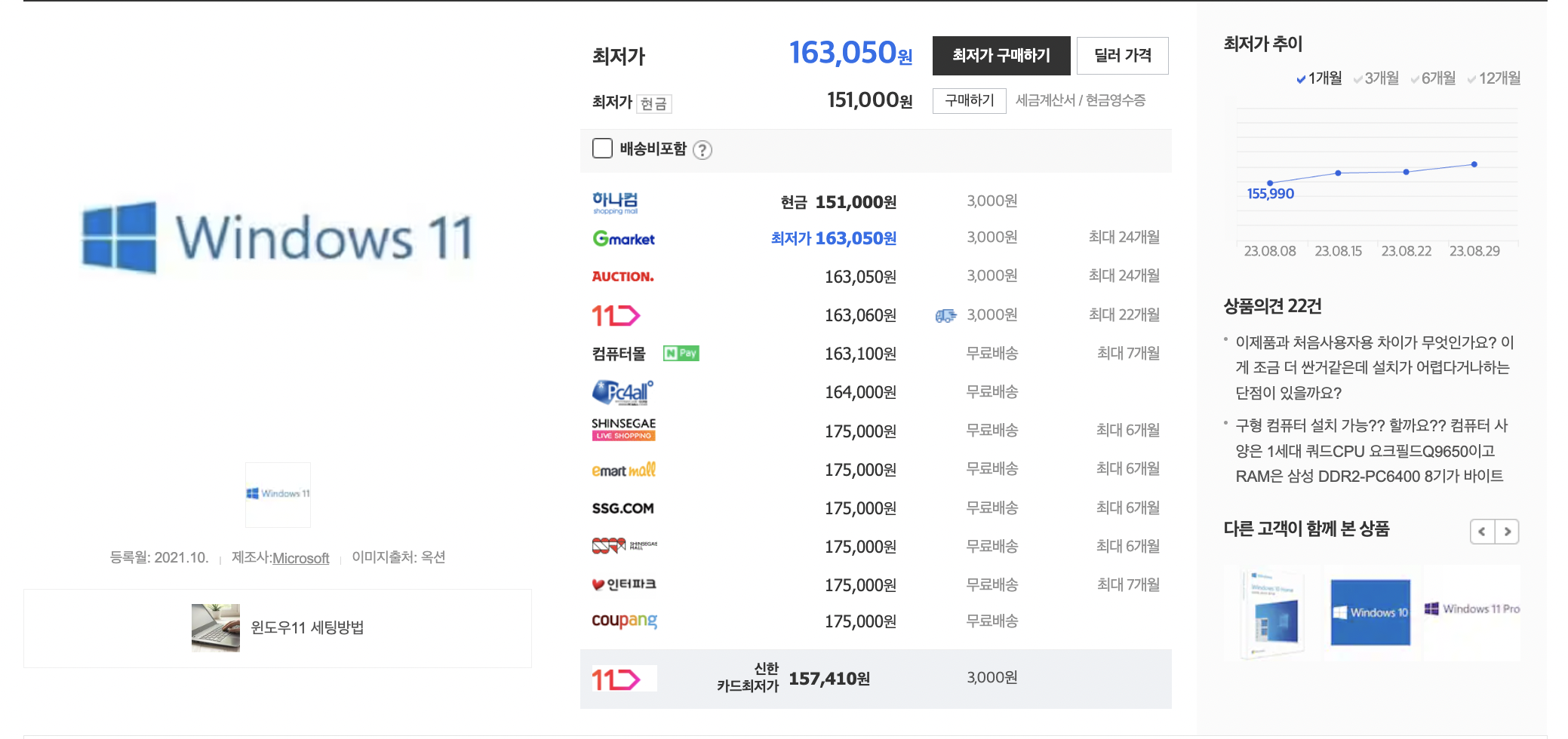Click the 11st logo beside 163,060원
The width and height of the screenshot is (1568, 739).
click(616, 315)
